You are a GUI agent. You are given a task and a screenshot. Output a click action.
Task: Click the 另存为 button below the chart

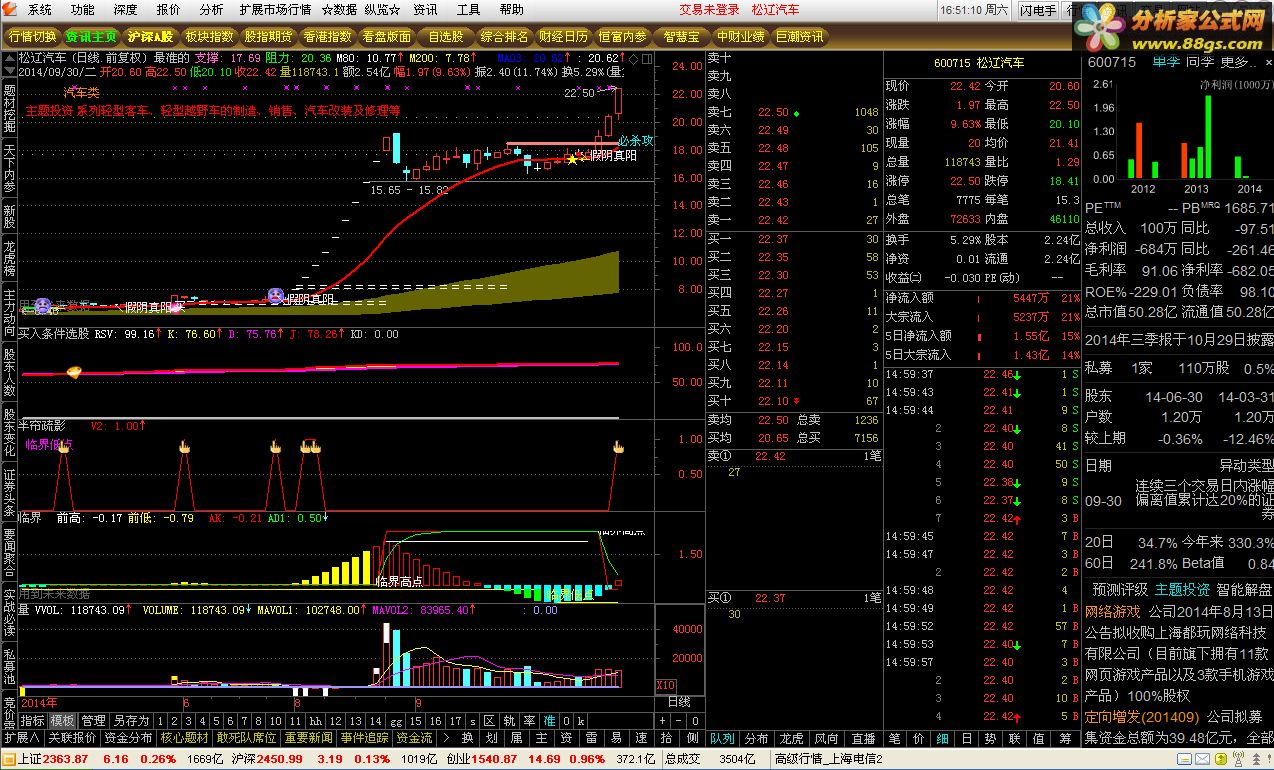click(131, 720)
